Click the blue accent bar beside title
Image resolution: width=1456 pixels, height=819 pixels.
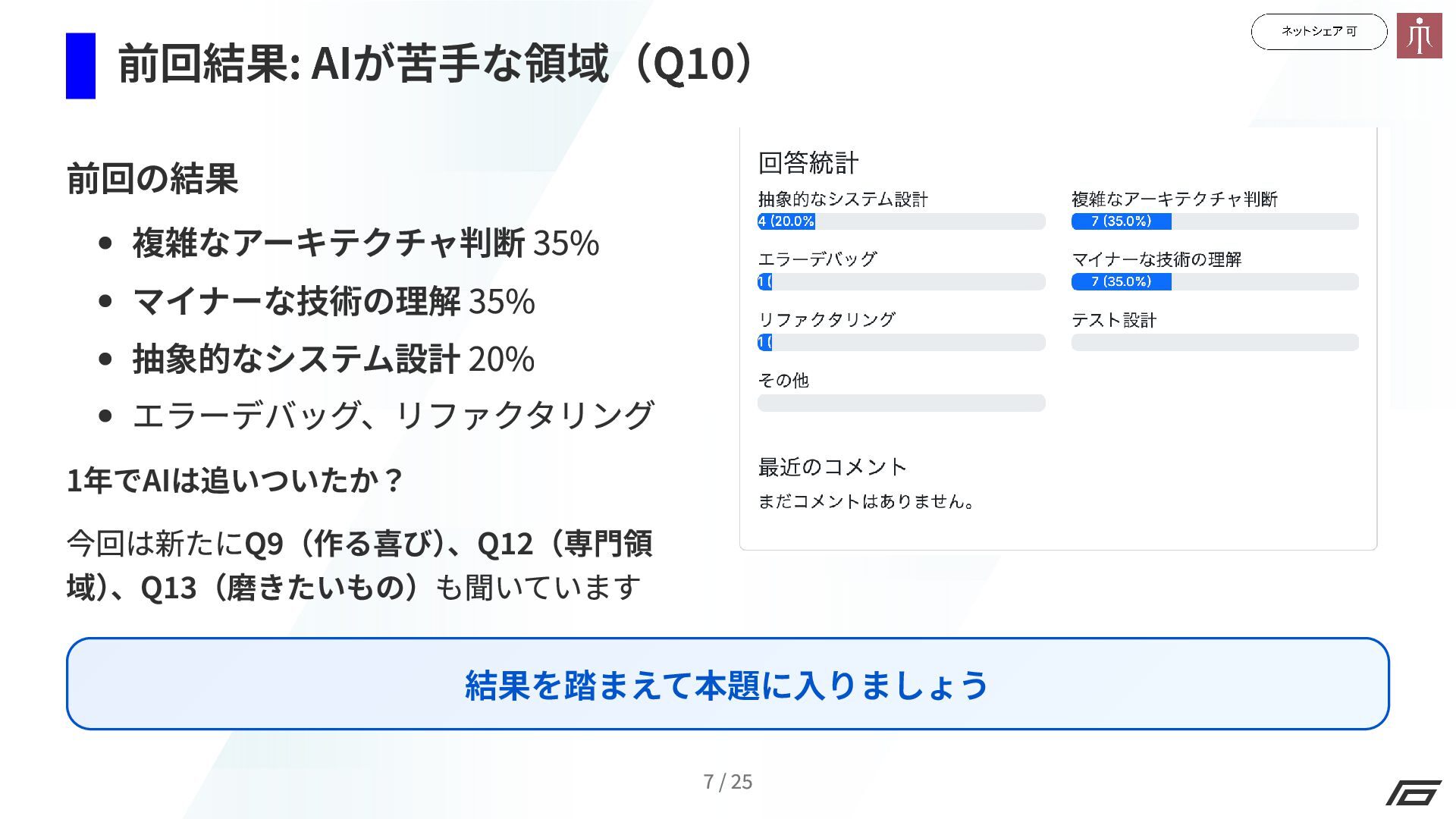click(x=80, y=65)
